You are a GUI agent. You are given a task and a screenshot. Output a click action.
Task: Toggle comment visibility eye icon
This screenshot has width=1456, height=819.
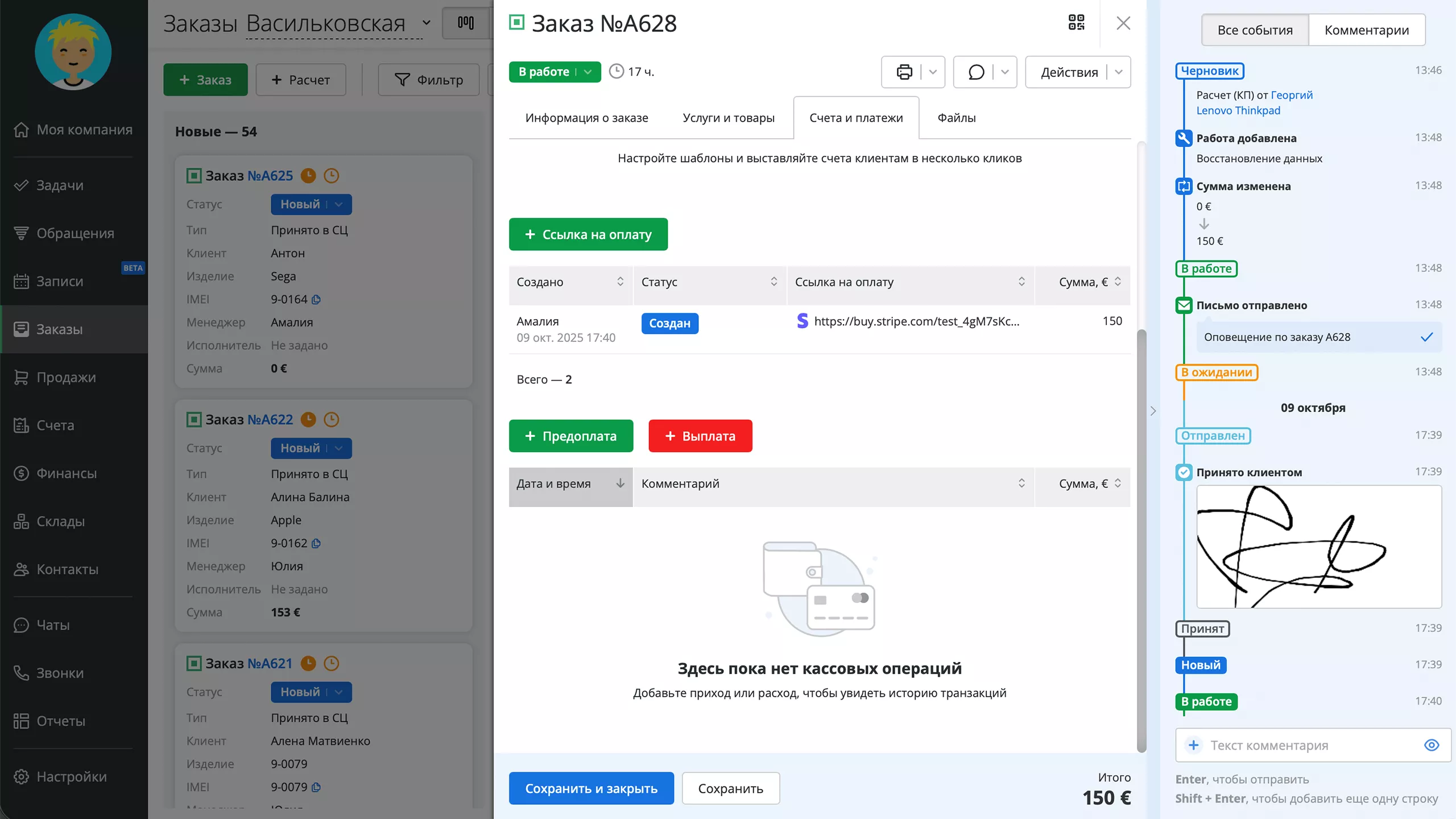click(1432, 745)
